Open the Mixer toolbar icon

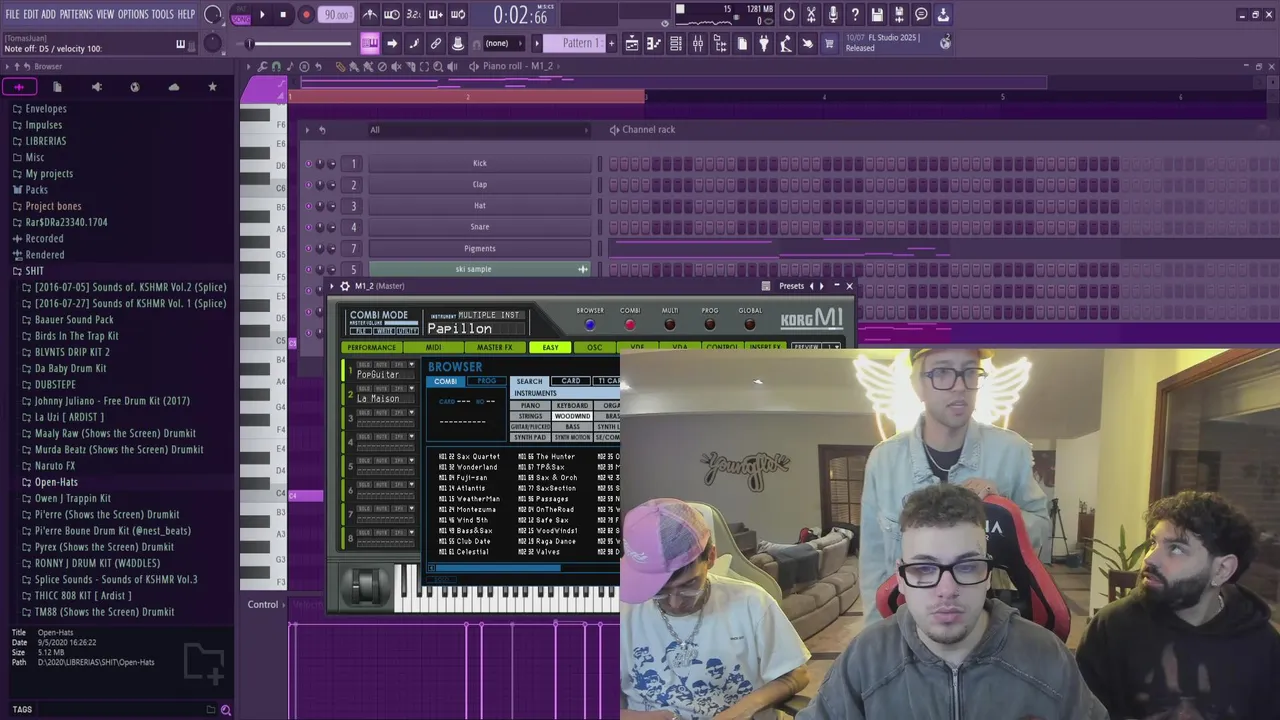click(x=698, y=44)
